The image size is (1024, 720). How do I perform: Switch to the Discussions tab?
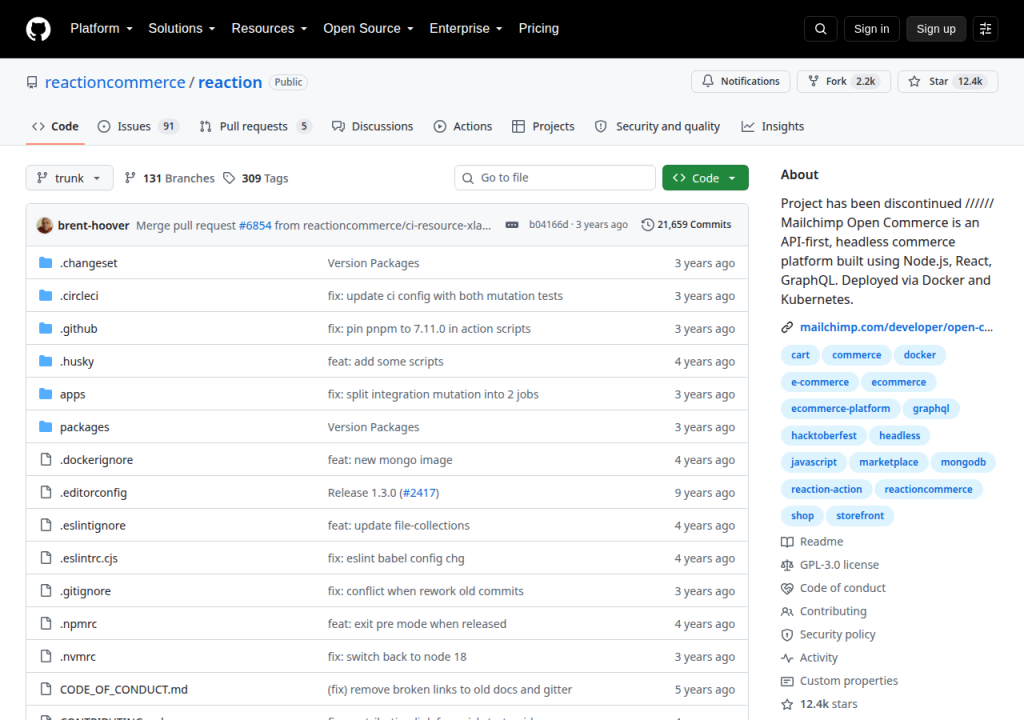(x=372, y=127)
